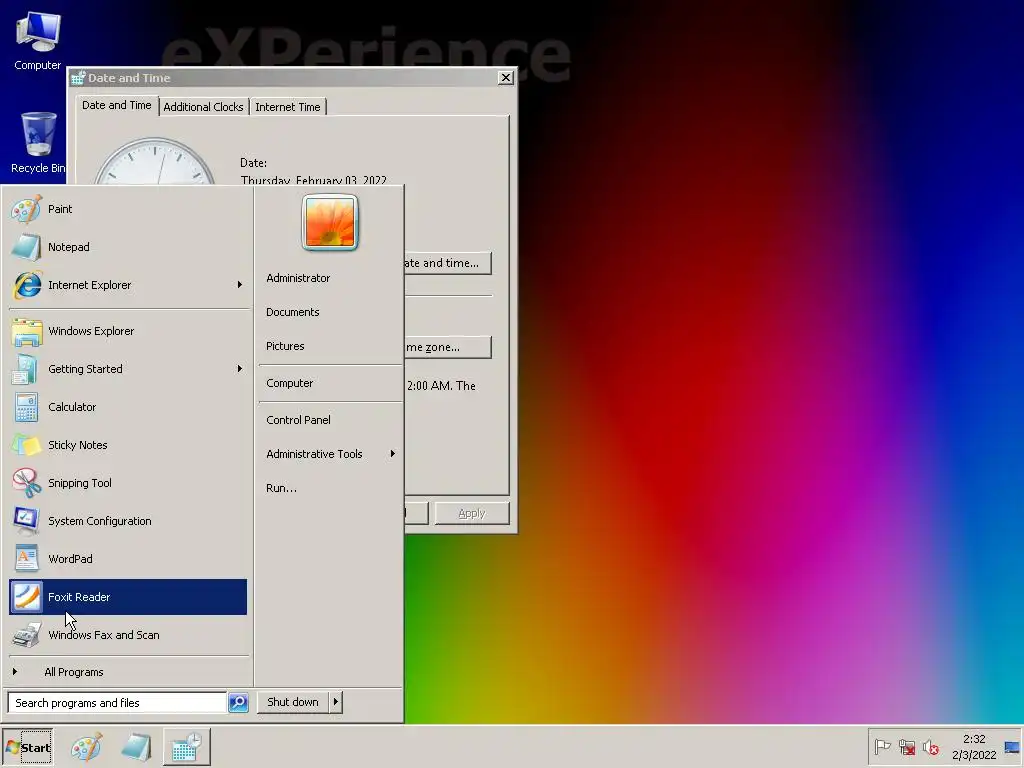Image resolution: width=1024 pixels, height=768 pixels.
Task: Switch to the Additional Clocks tab
Action: click(x=203, y=106)
